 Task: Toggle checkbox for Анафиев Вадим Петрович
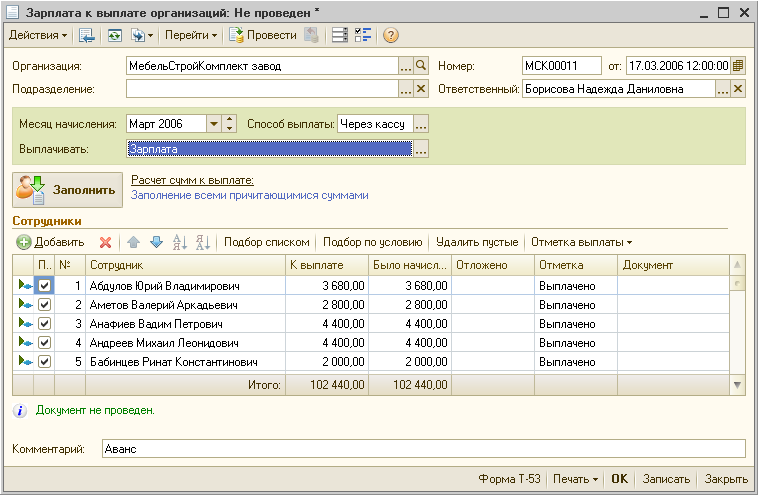click(x=44, y=323)
